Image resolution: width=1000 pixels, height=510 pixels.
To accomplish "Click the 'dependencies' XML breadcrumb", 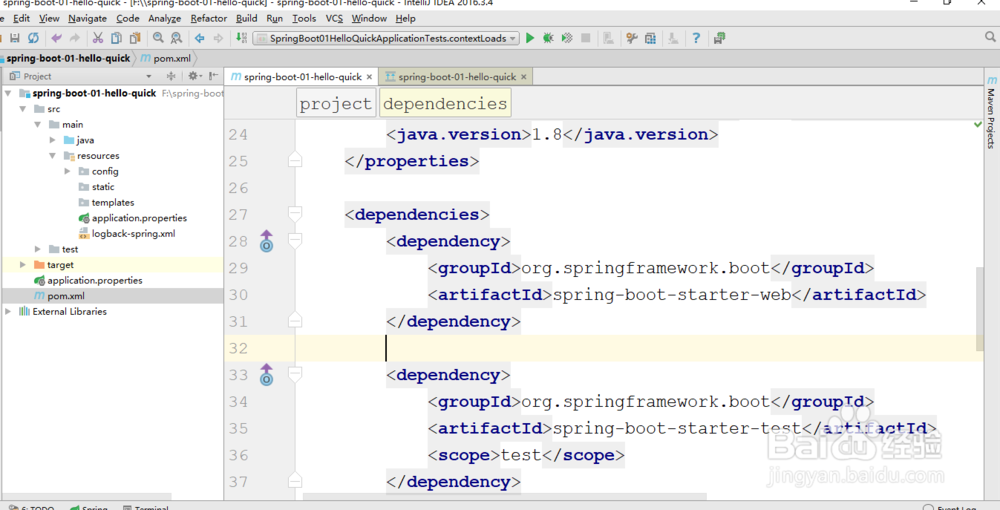I will [x=445, y=103].
